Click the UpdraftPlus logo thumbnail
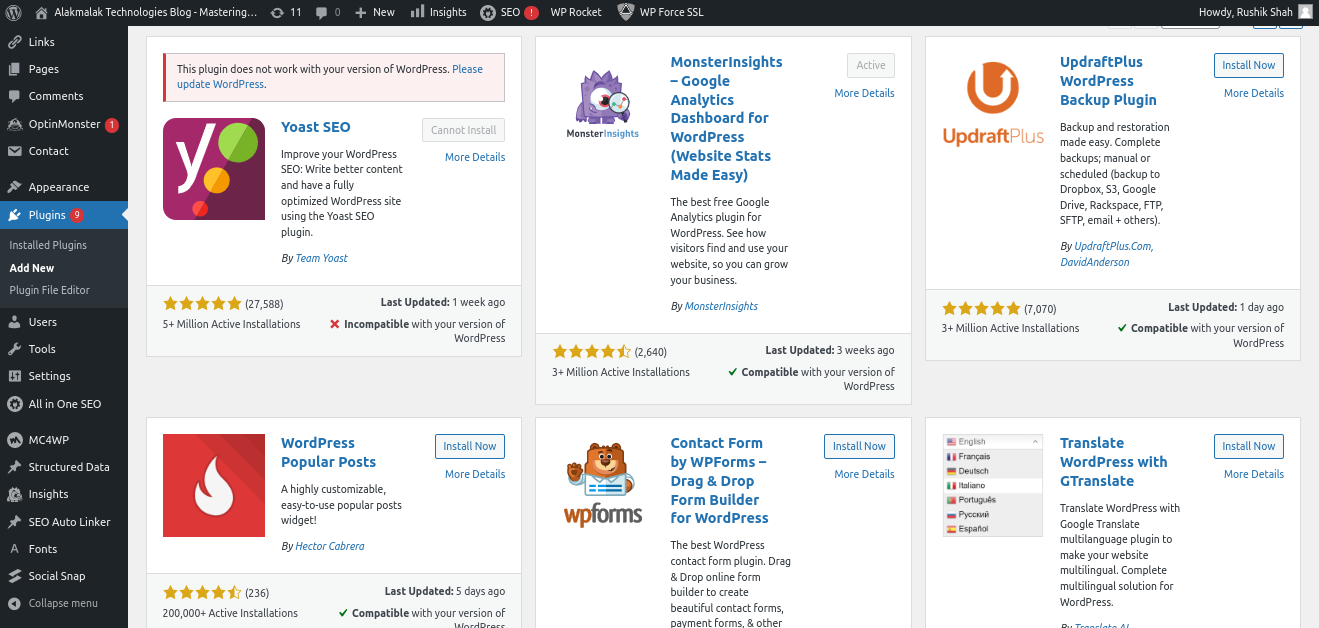The width and height of the screenshot is (1319, 628). pos(993,105)
